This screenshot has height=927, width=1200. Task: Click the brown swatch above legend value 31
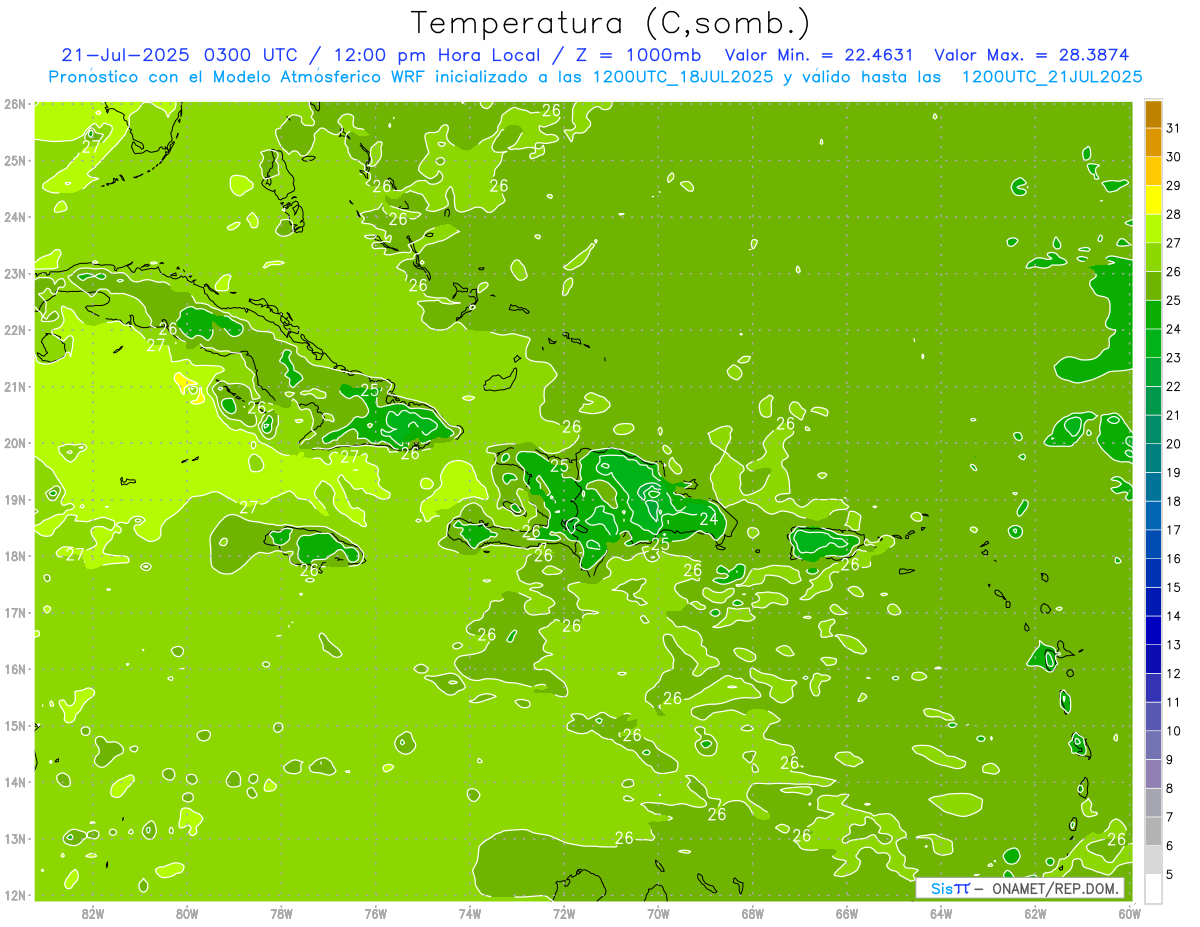1153,114
